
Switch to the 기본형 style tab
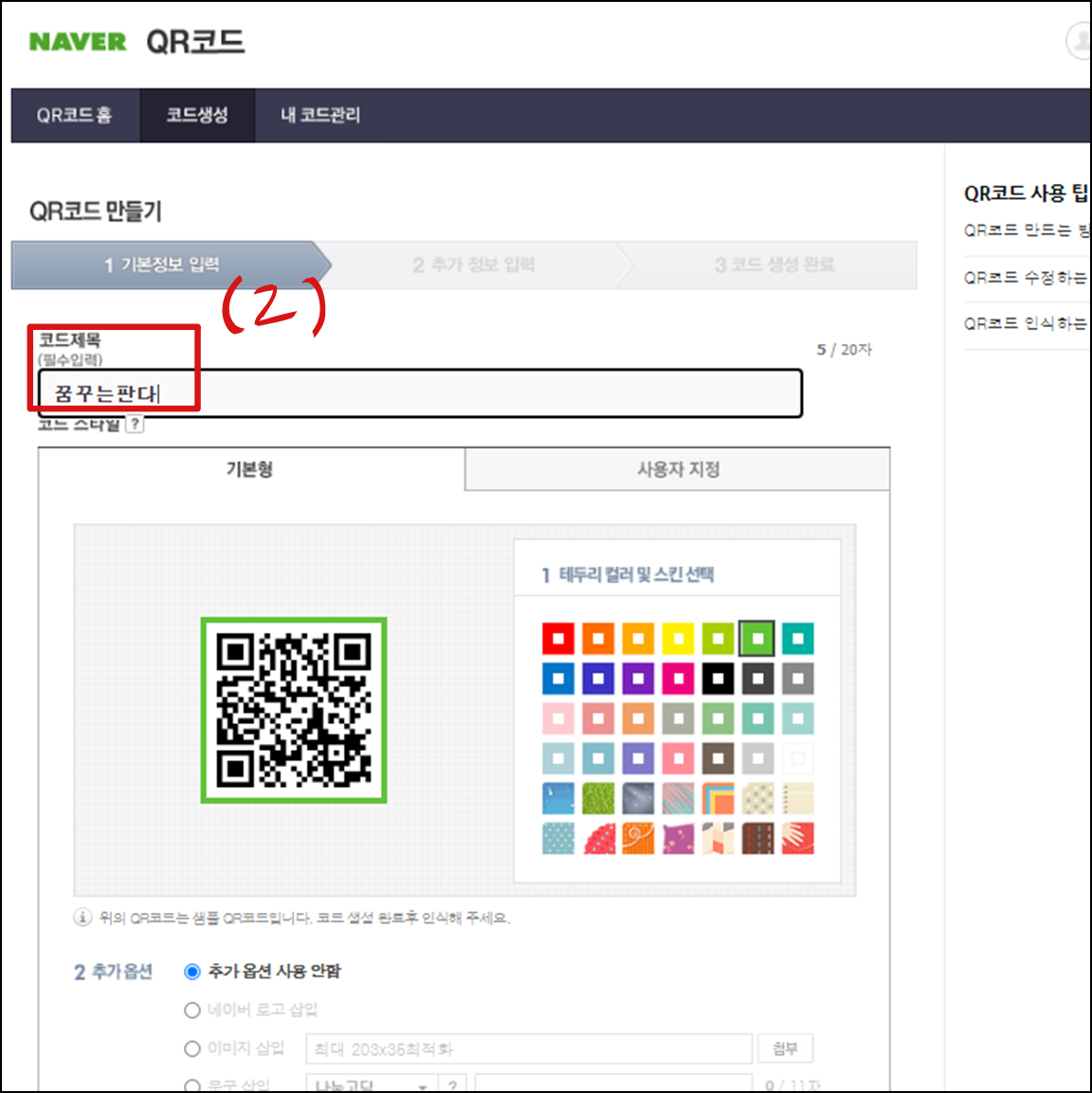coord(251,469)
